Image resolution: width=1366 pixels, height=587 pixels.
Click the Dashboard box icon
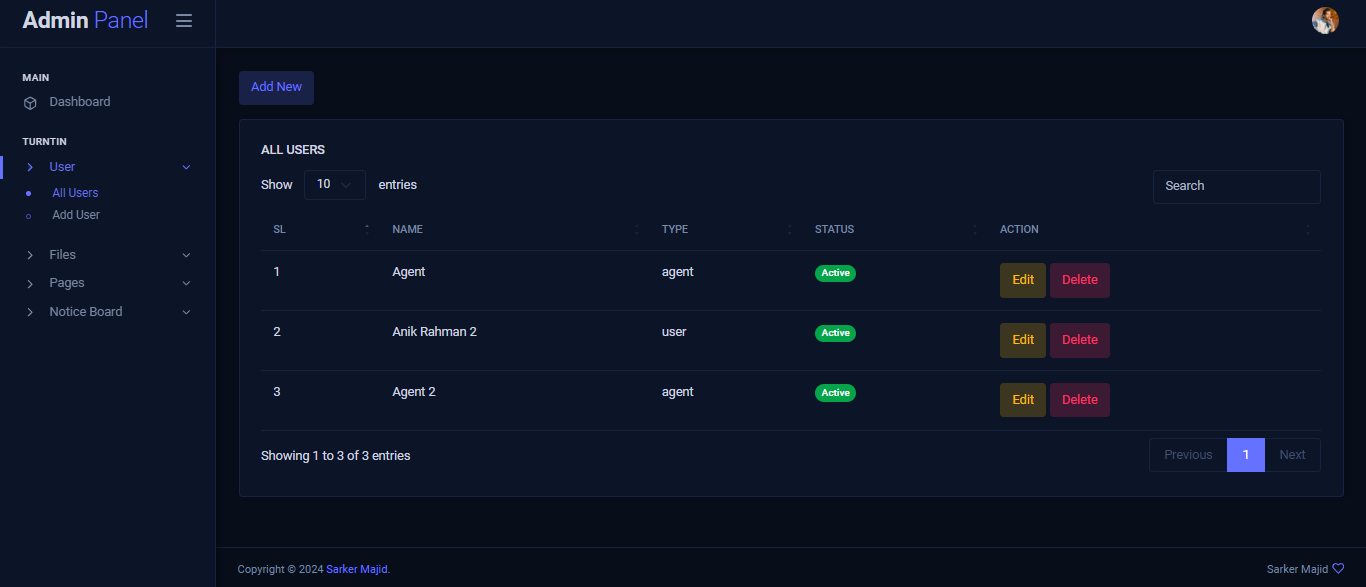point(30,102)
